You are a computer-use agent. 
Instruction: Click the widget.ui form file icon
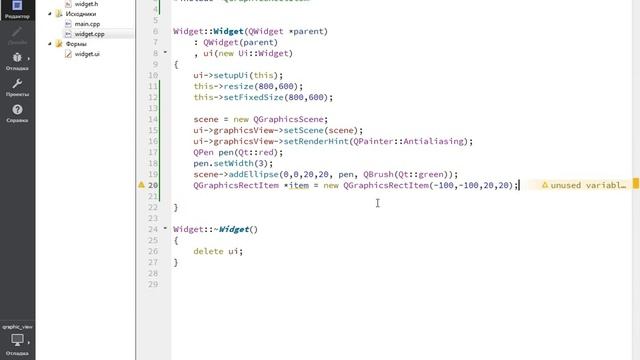tap(68, 54)
